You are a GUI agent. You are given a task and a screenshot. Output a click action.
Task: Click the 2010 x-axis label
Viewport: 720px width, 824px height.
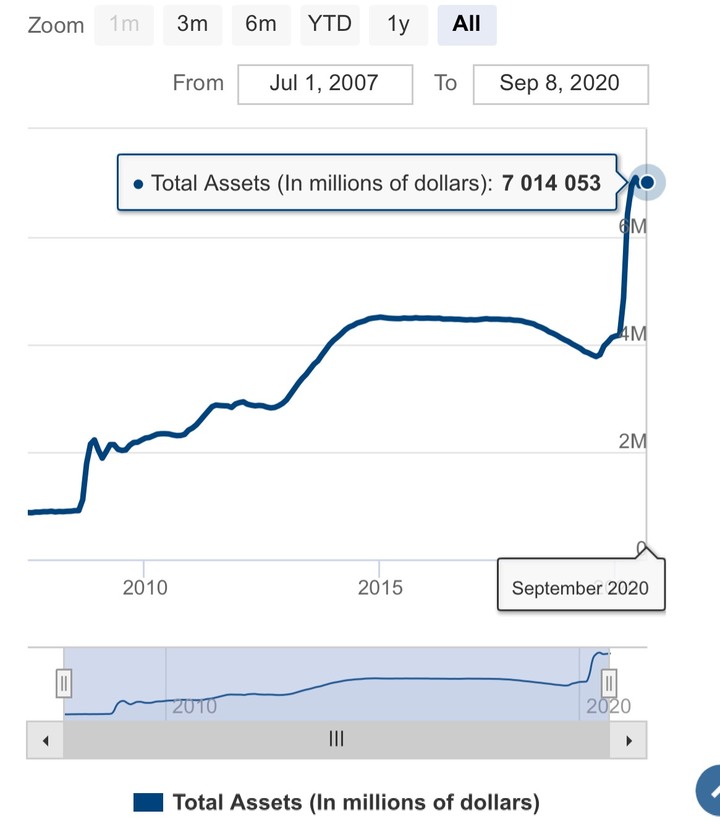[x=145, y=588]
